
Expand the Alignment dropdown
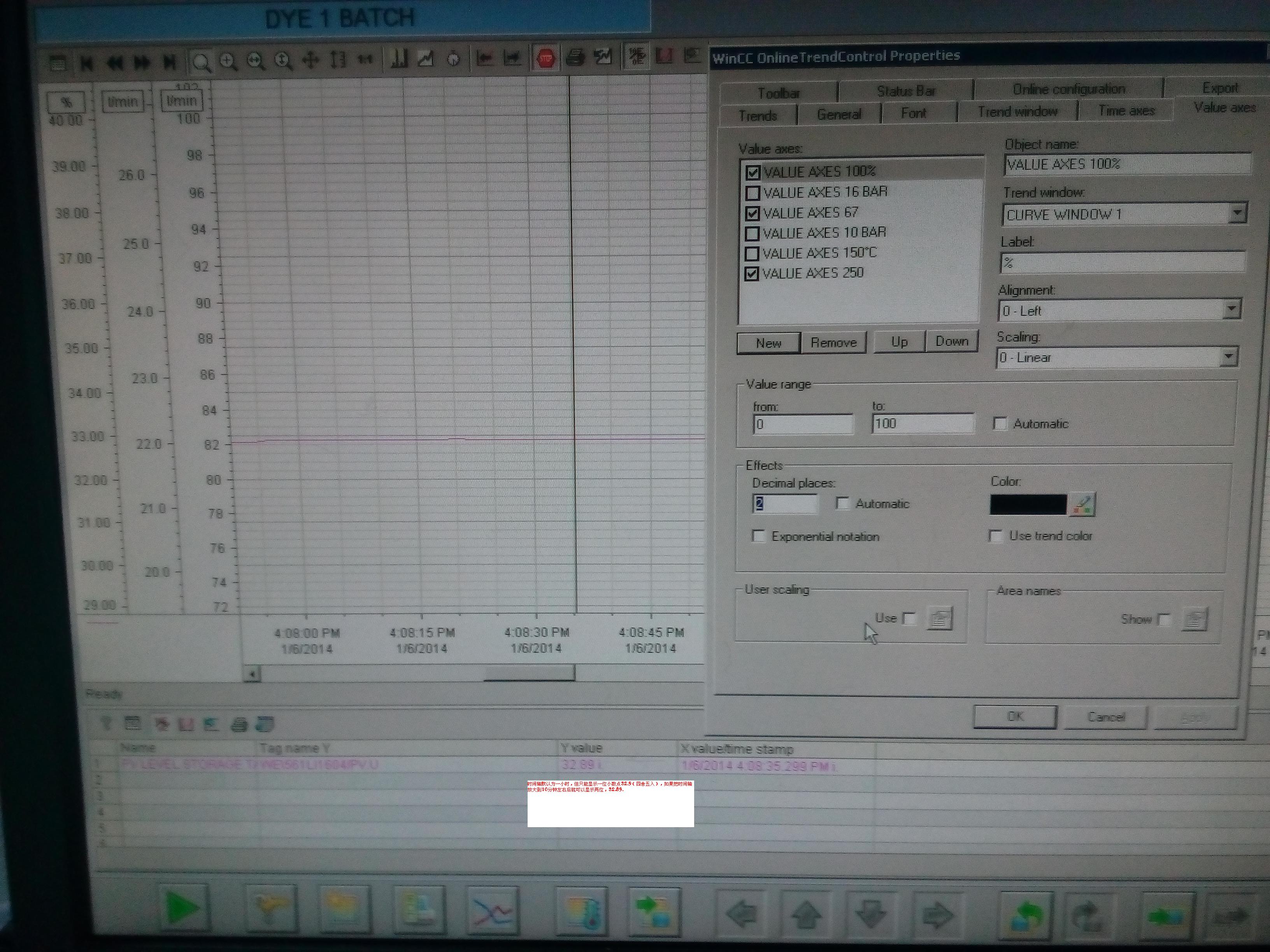coord(1231,310)
